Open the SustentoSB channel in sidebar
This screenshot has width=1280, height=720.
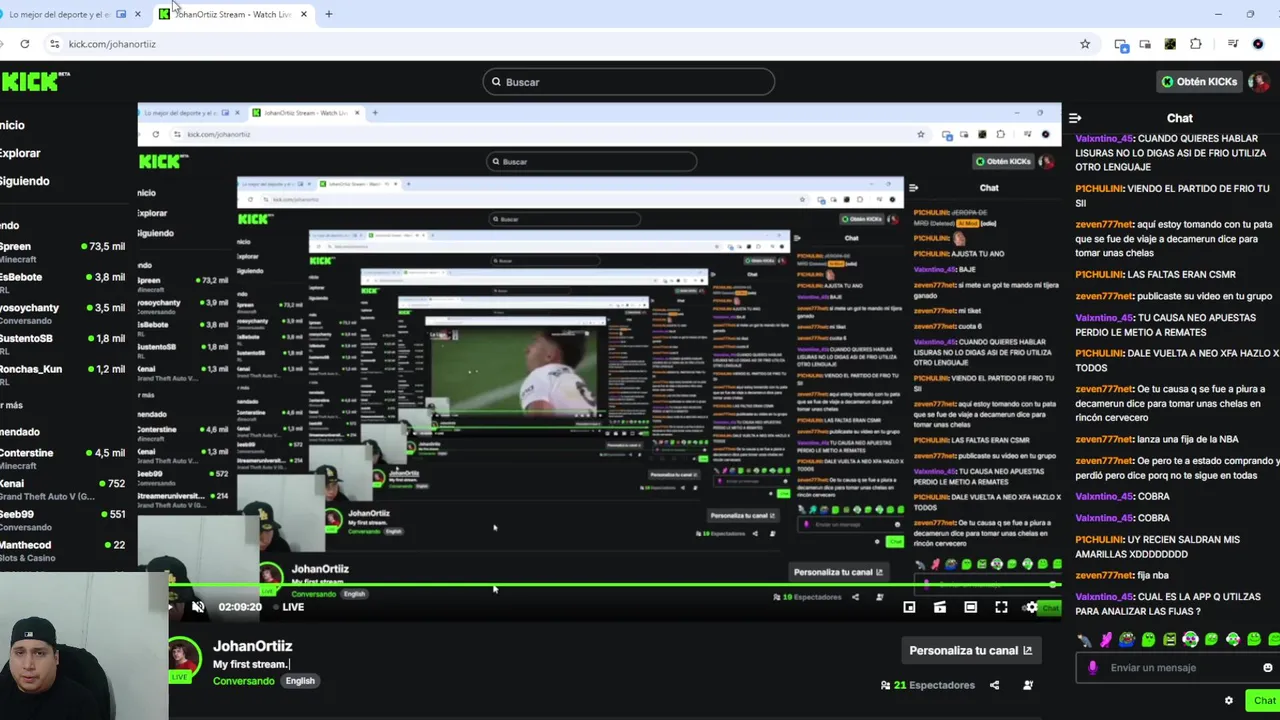(62, 344)
